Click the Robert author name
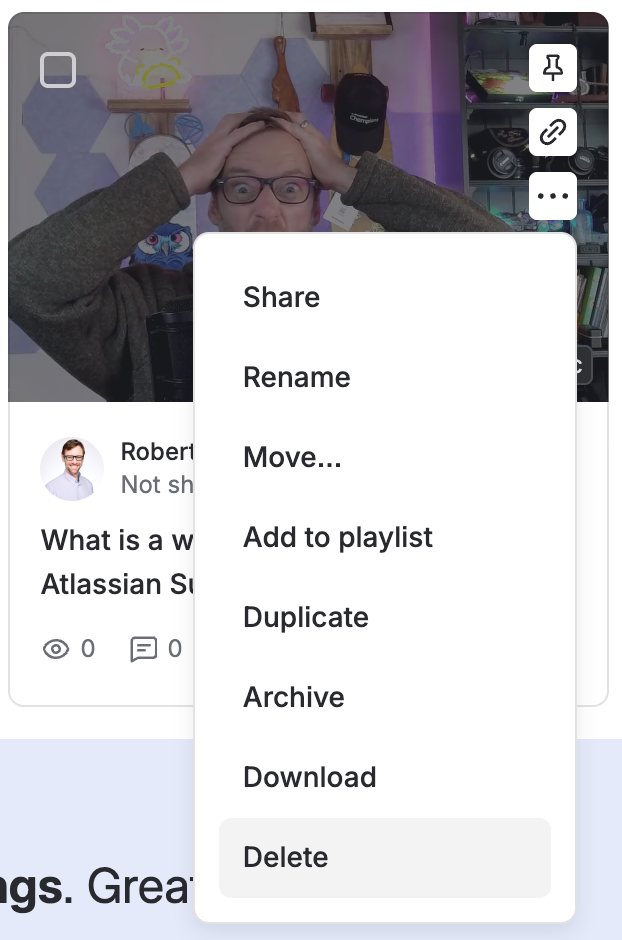 [x=157, y=452]
